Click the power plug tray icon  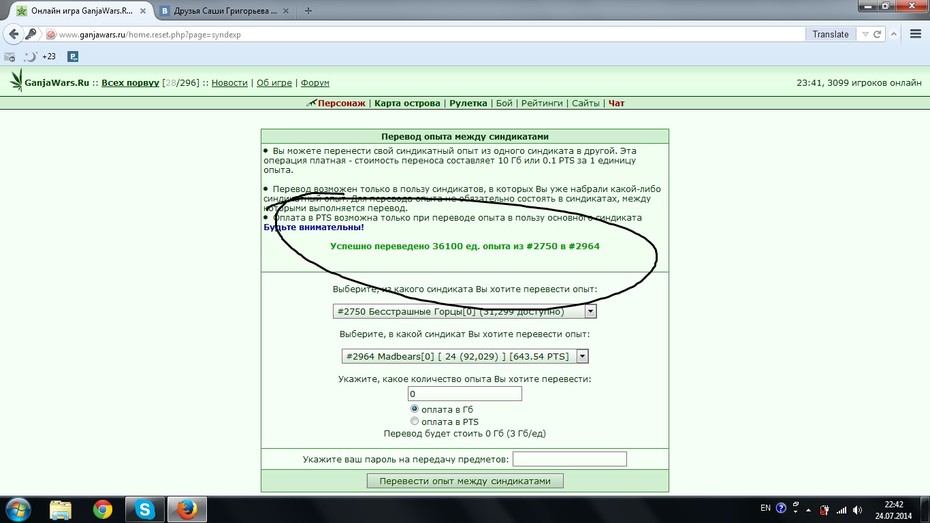click(x=824, y=510)
